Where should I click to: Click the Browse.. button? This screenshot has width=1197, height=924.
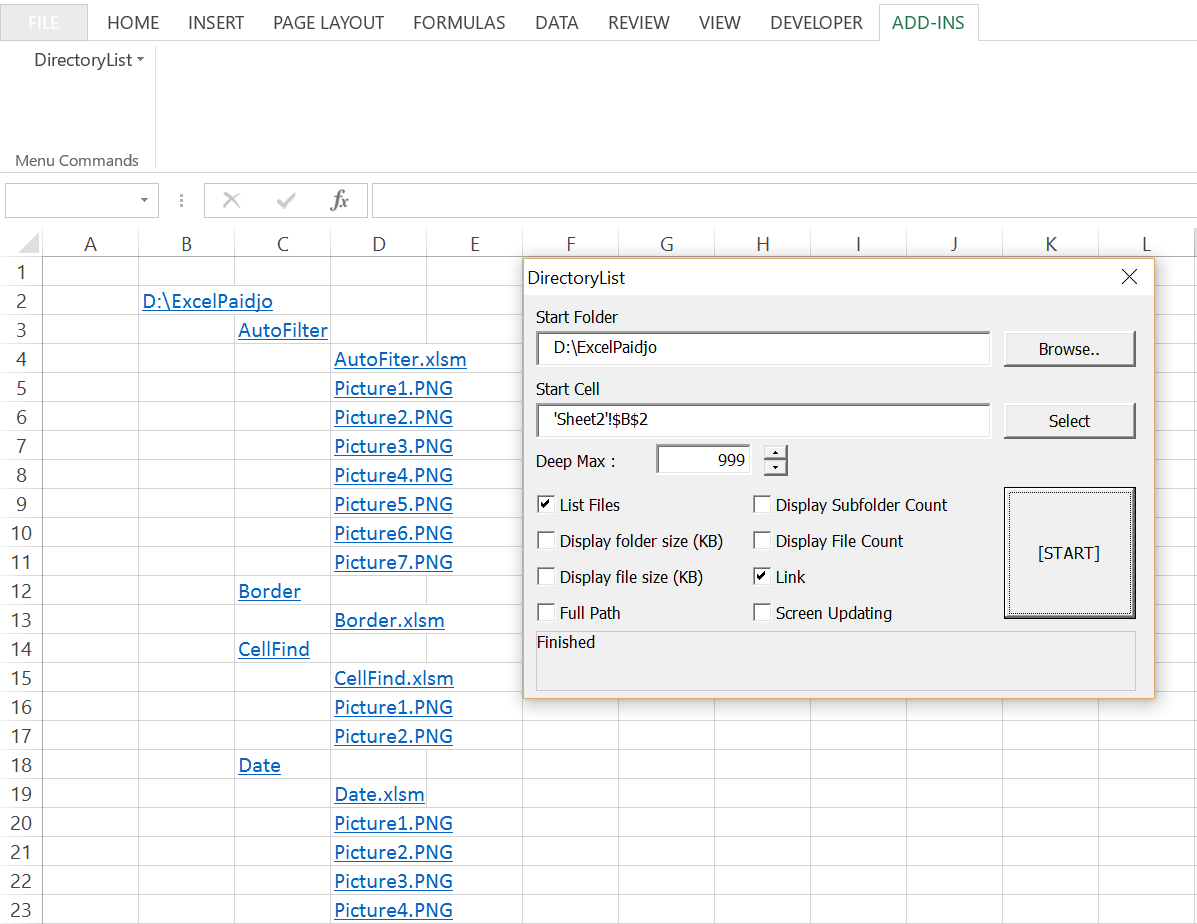point(1069,349)
